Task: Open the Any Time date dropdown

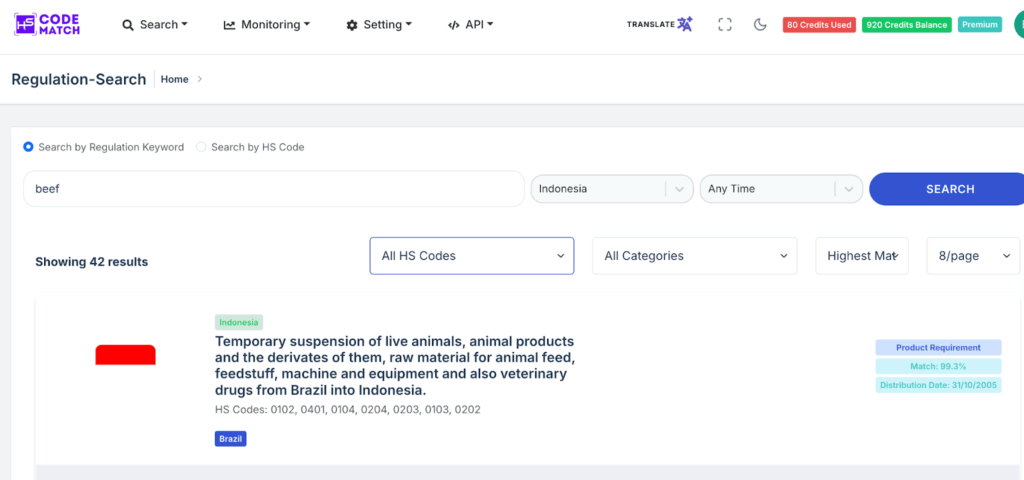Action: click(780, 189)
